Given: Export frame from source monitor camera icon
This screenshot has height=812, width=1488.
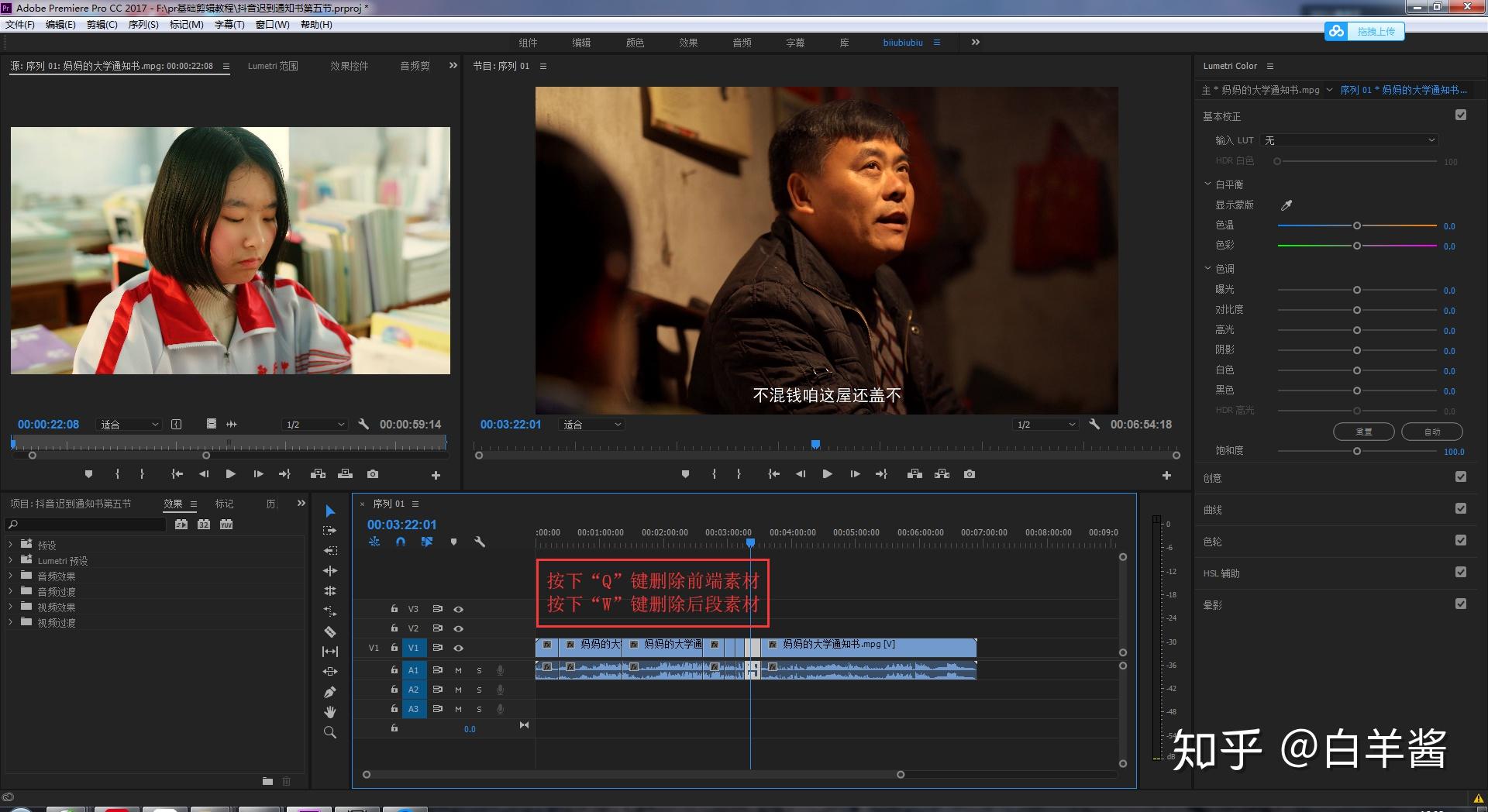Looking at the screenshot, I should click(x=373, y=474).
